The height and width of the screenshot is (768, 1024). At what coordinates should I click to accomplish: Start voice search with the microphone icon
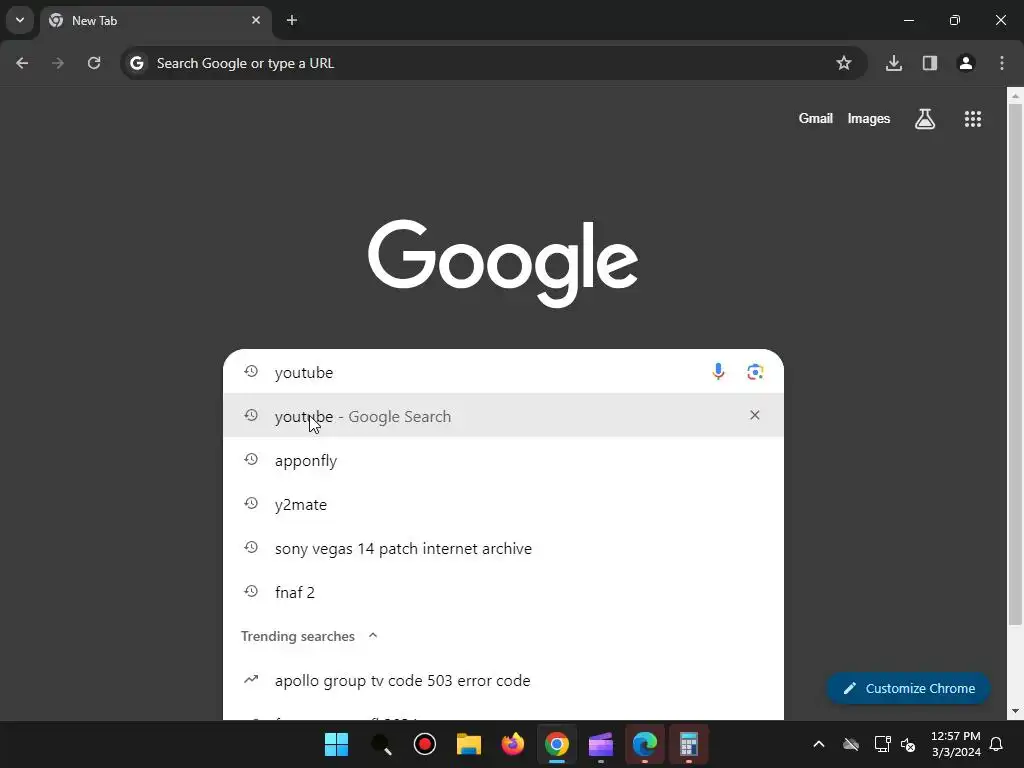pyautogui.click(x=718, y=372)
